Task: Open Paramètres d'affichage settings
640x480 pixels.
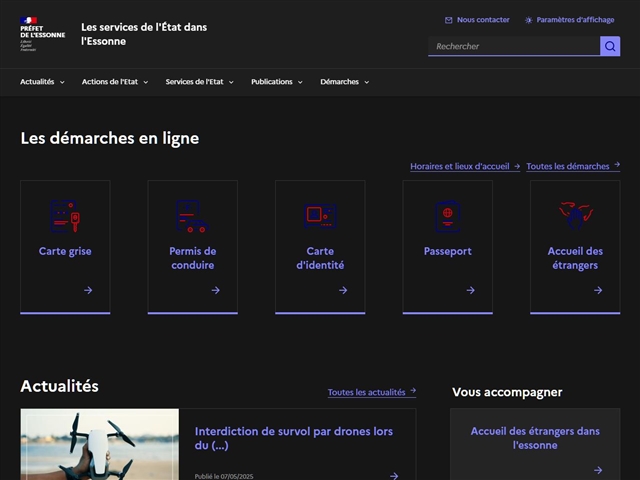Action: pos(569,20)
